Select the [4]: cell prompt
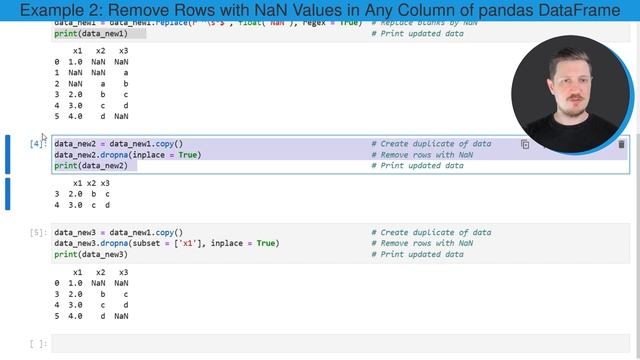The image size is (640, 360). [38, 144]
